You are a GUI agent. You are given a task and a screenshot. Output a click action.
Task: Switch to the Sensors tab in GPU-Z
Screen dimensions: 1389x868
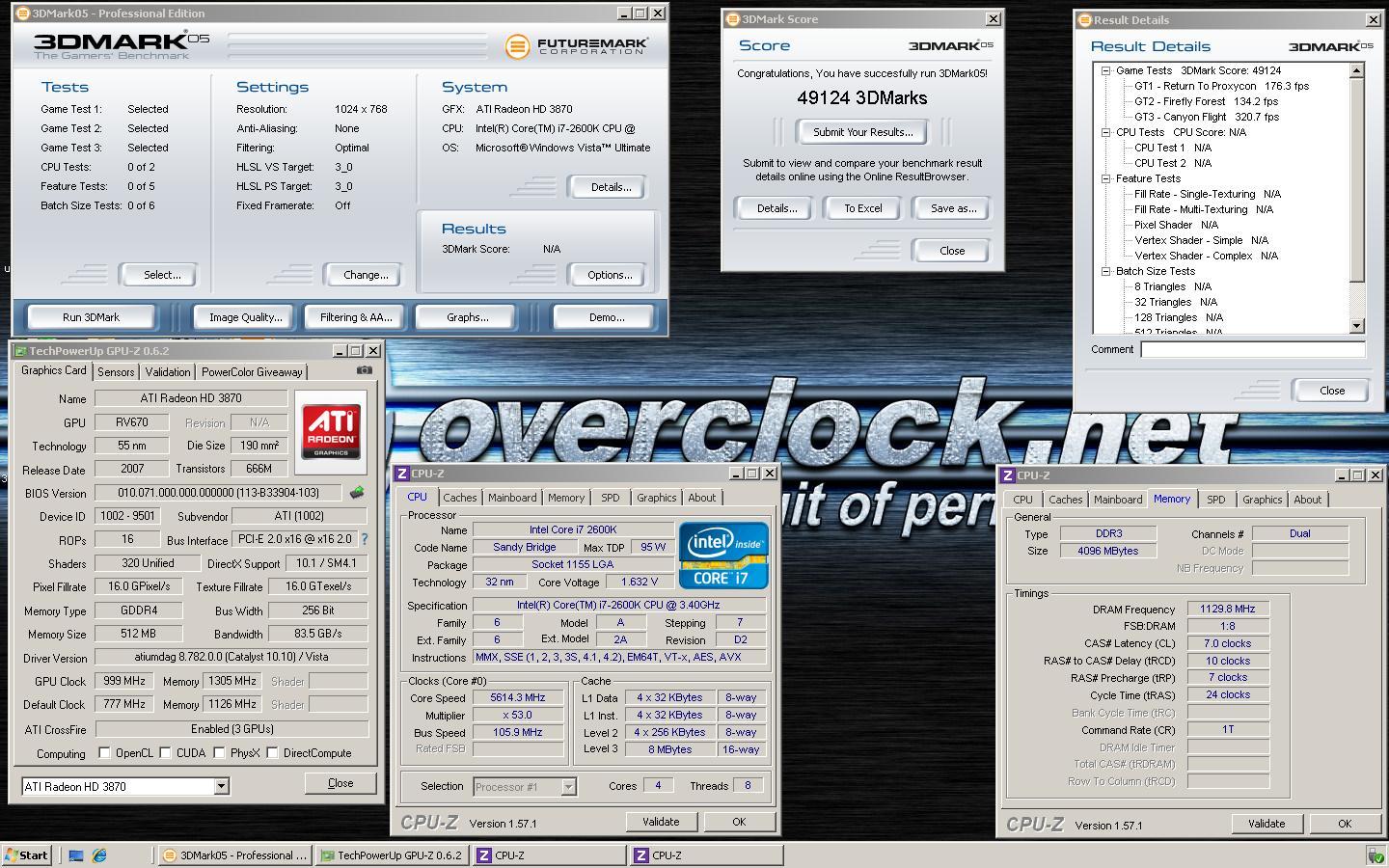click(116, 372)
